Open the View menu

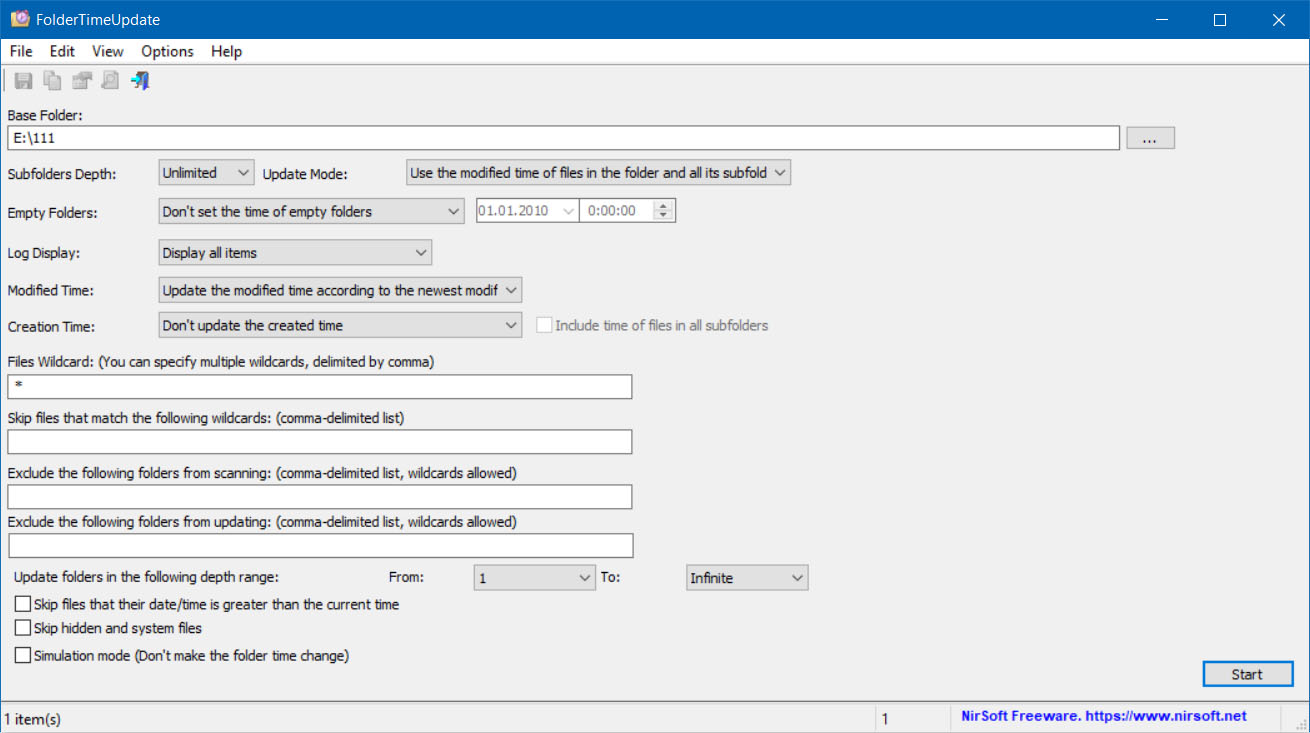pyautogui.click(x=108, y=51)
